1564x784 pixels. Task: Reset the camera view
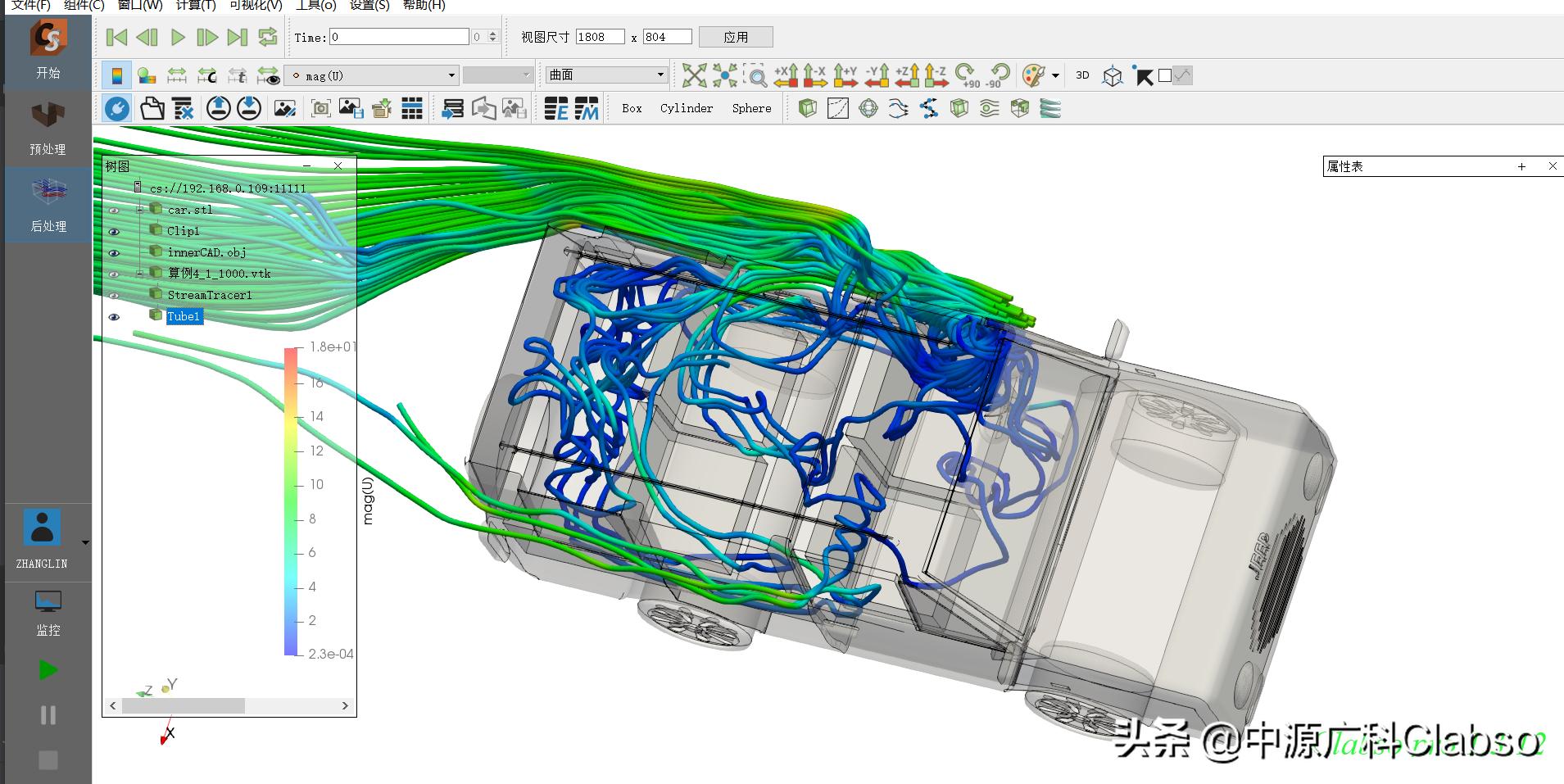pyautogui.click(x=694, y=75)
